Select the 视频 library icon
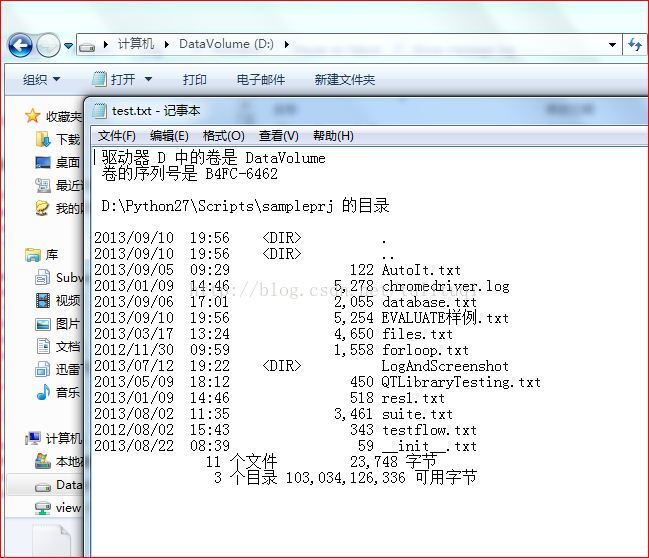The width and height of the screenshot is (649, 558). (x=43, y=300)
